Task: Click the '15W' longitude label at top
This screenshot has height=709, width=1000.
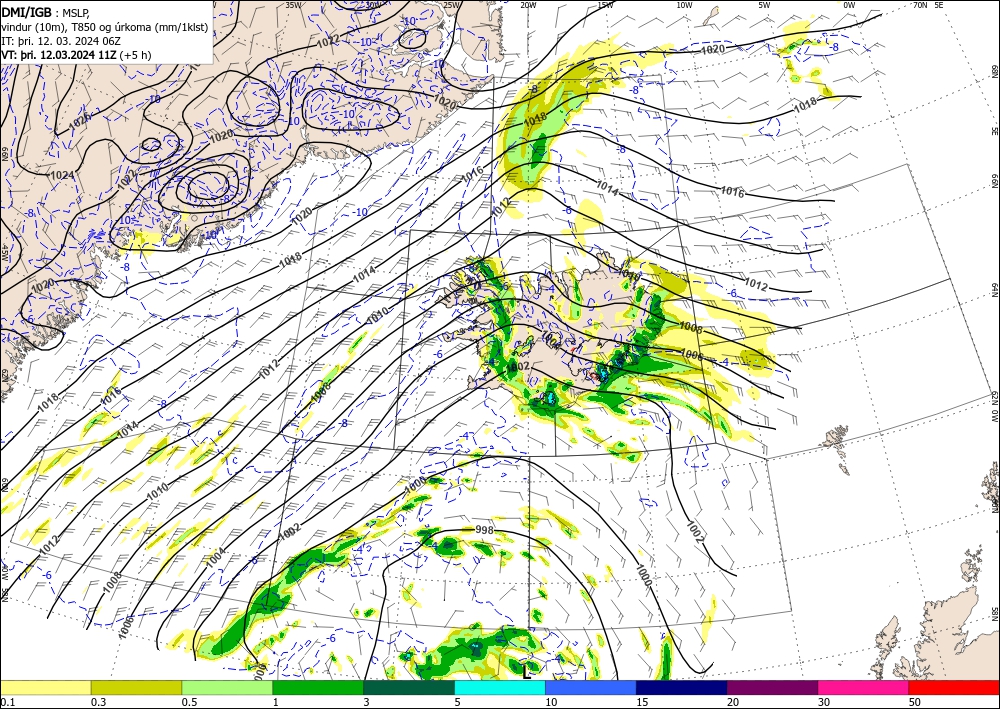Action: coord(606,5)
